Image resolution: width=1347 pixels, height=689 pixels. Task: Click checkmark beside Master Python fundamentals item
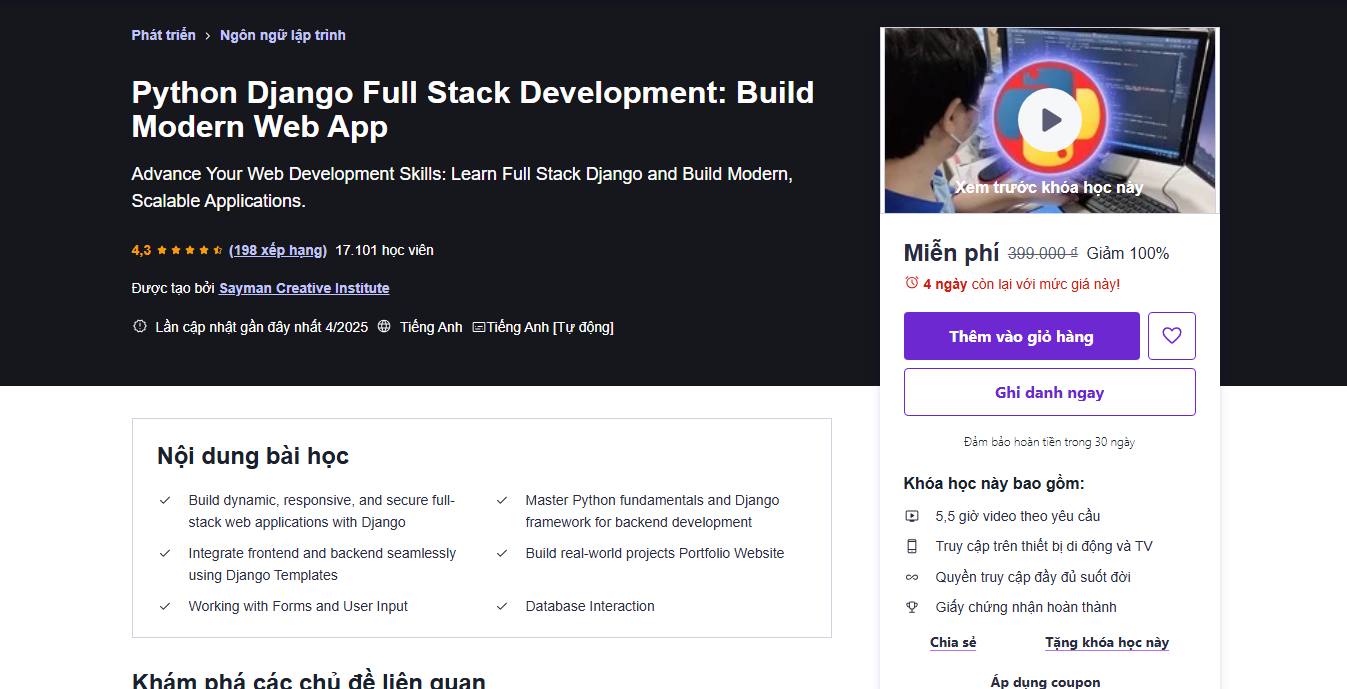coord(502,500)
